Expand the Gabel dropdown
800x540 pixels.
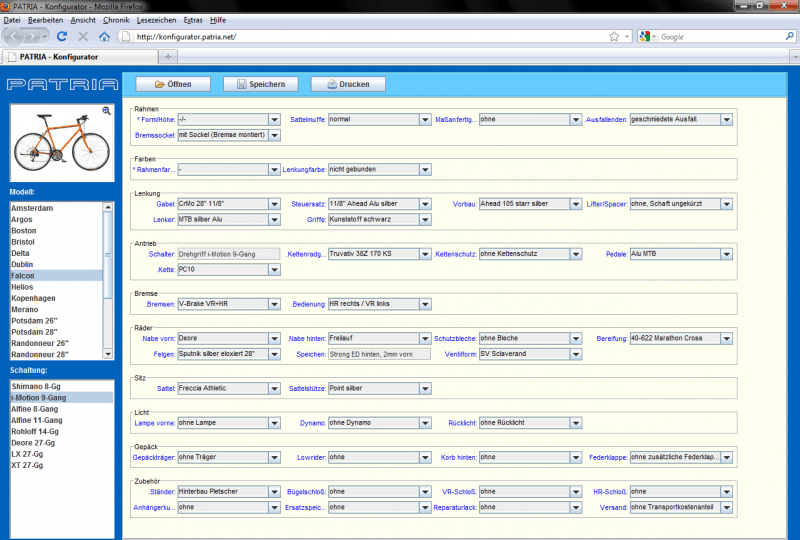pyautogui.click(x=274, y=204)
